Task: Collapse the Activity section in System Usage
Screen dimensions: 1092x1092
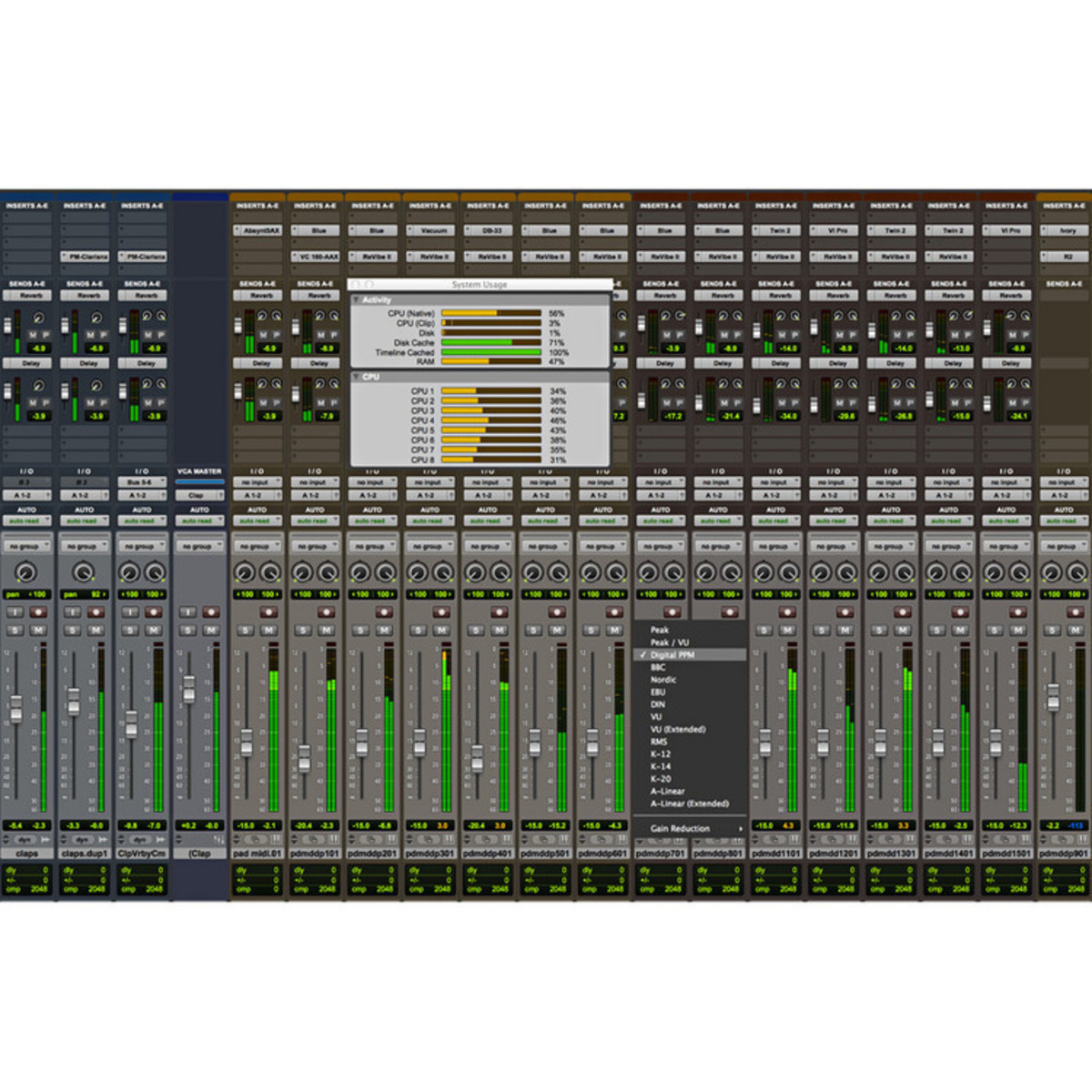Action: pyautogui.click(x=357, y=299)
